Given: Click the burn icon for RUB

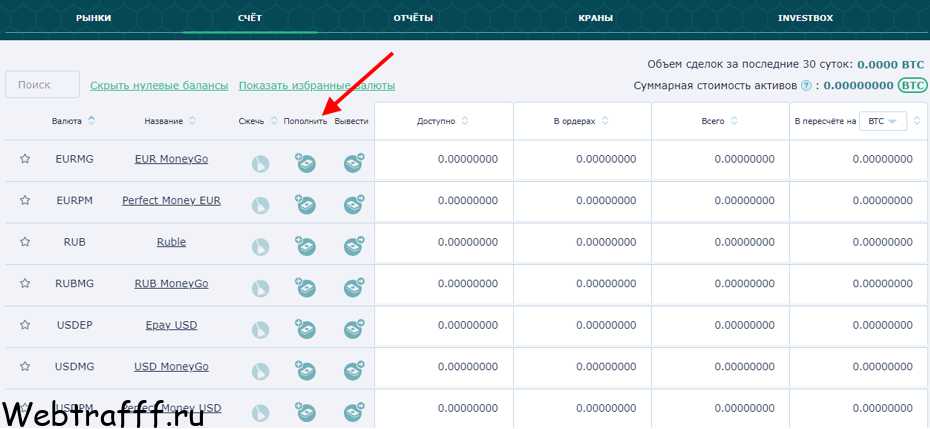Looking at the screenshot, I should click(260, 247).
